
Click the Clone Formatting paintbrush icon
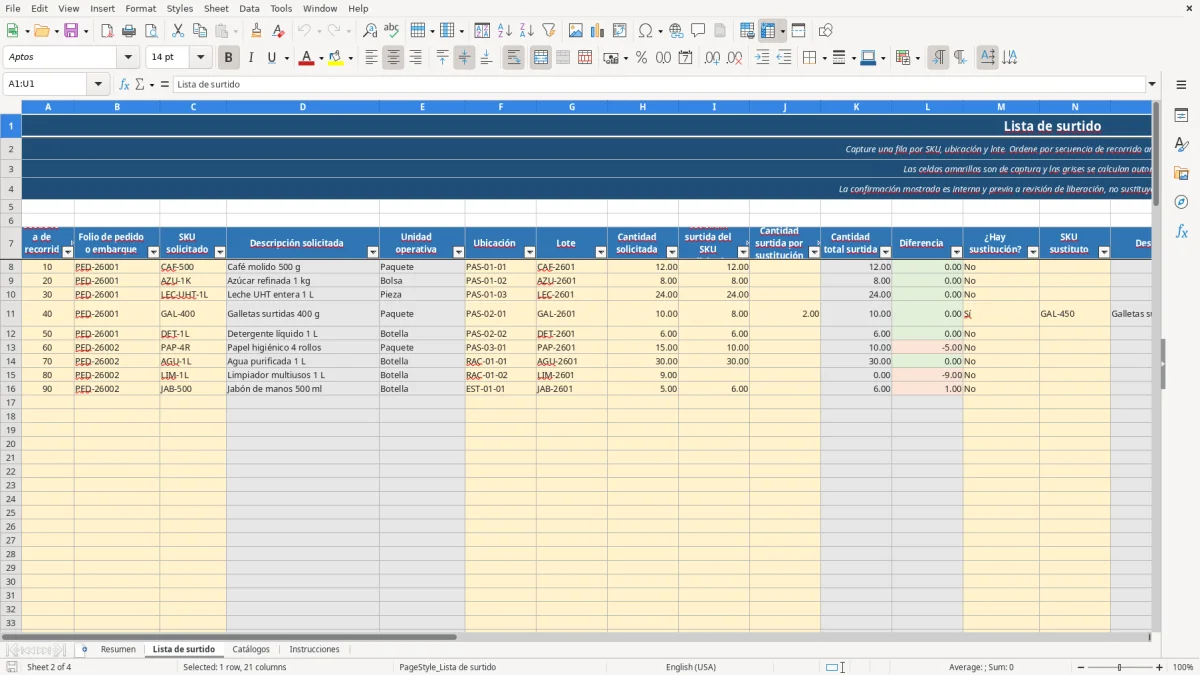click(257, 31)
